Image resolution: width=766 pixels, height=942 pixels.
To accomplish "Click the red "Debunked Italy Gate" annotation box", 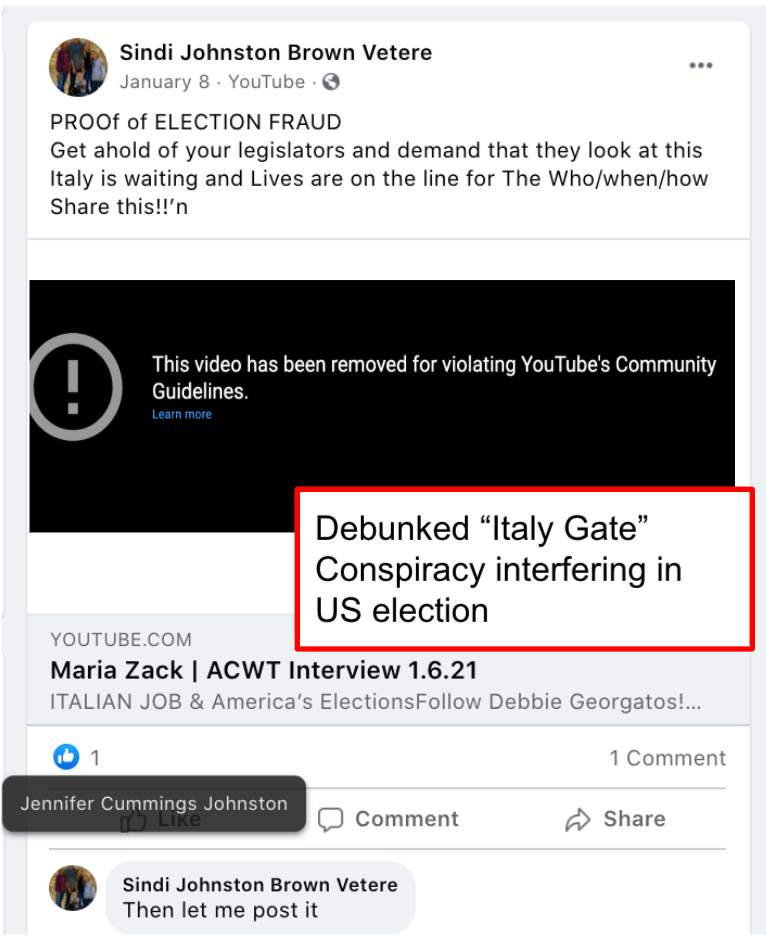I will tap(524, 568).
